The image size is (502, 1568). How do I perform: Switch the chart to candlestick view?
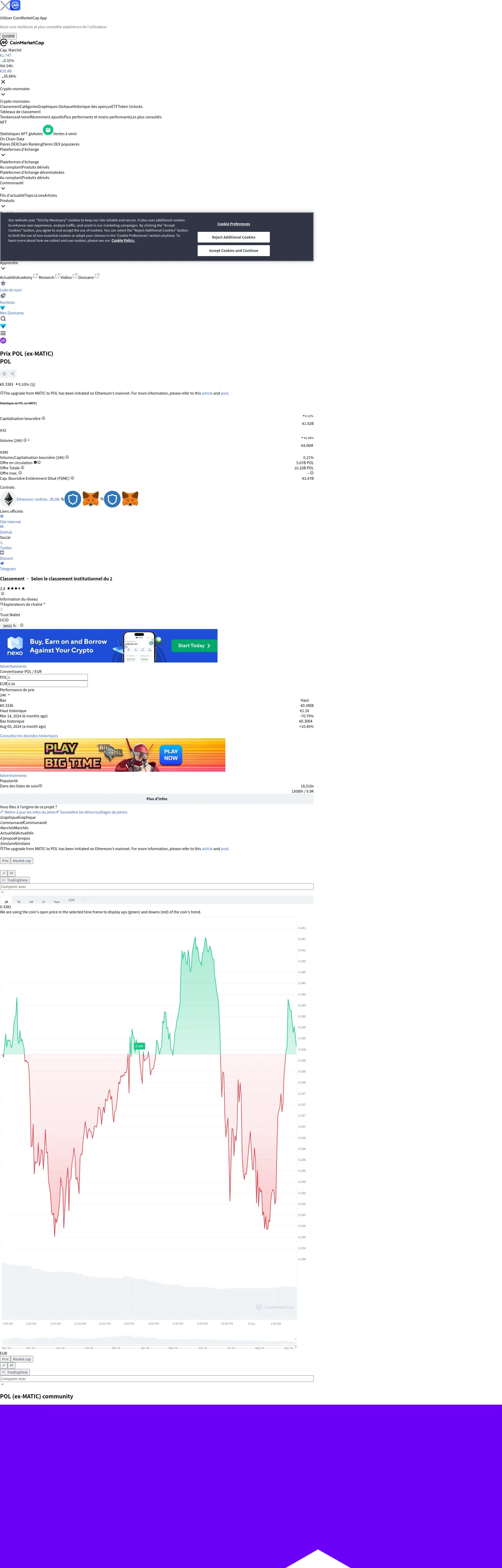pyautogui.click(x=11, y=873)
